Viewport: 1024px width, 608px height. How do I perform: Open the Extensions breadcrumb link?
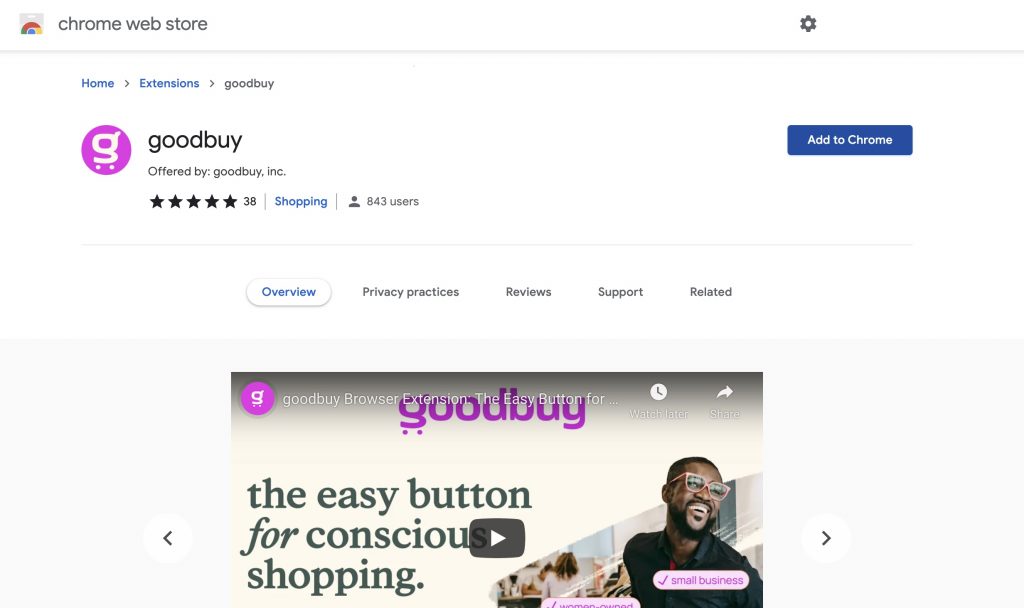point(169,84)
